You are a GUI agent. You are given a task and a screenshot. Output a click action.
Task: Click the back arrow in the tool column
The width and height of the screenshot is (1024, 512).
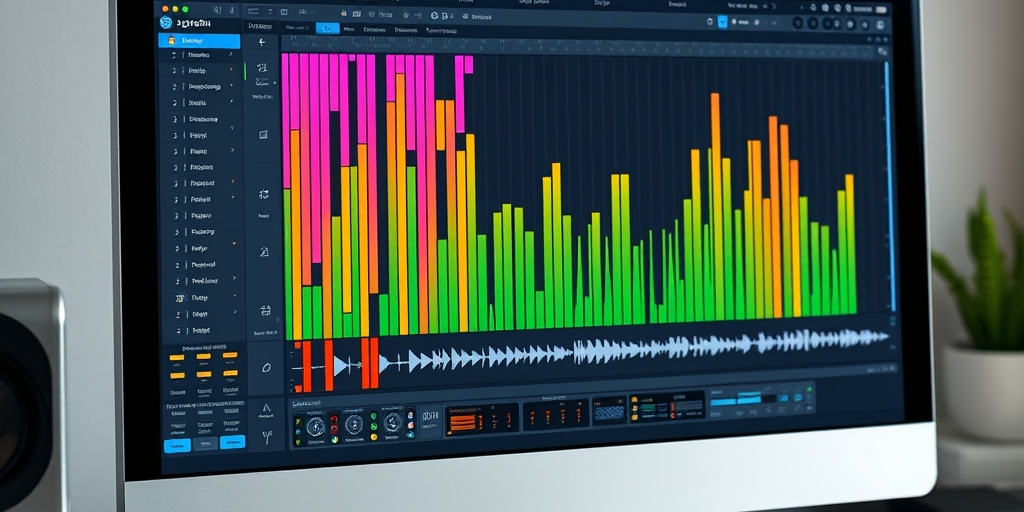[x=263, y=42]
